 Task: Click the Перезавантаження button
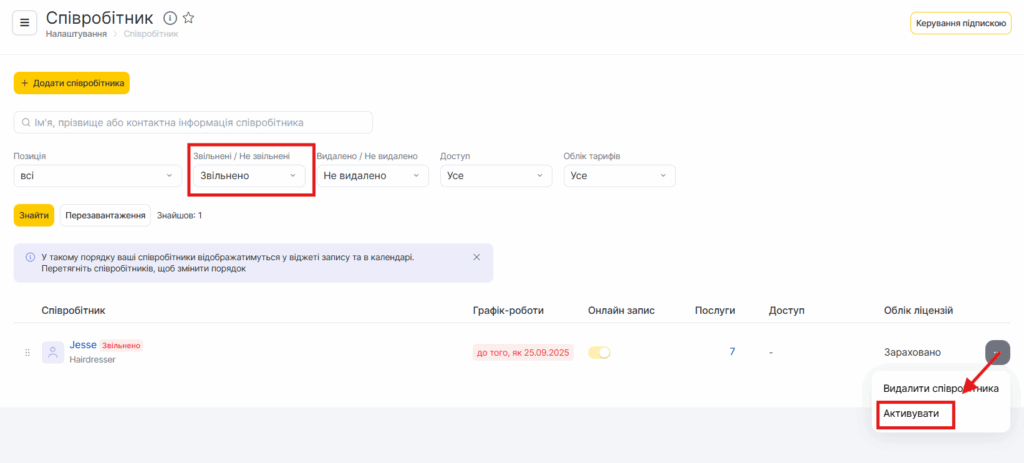click(105, 215)
